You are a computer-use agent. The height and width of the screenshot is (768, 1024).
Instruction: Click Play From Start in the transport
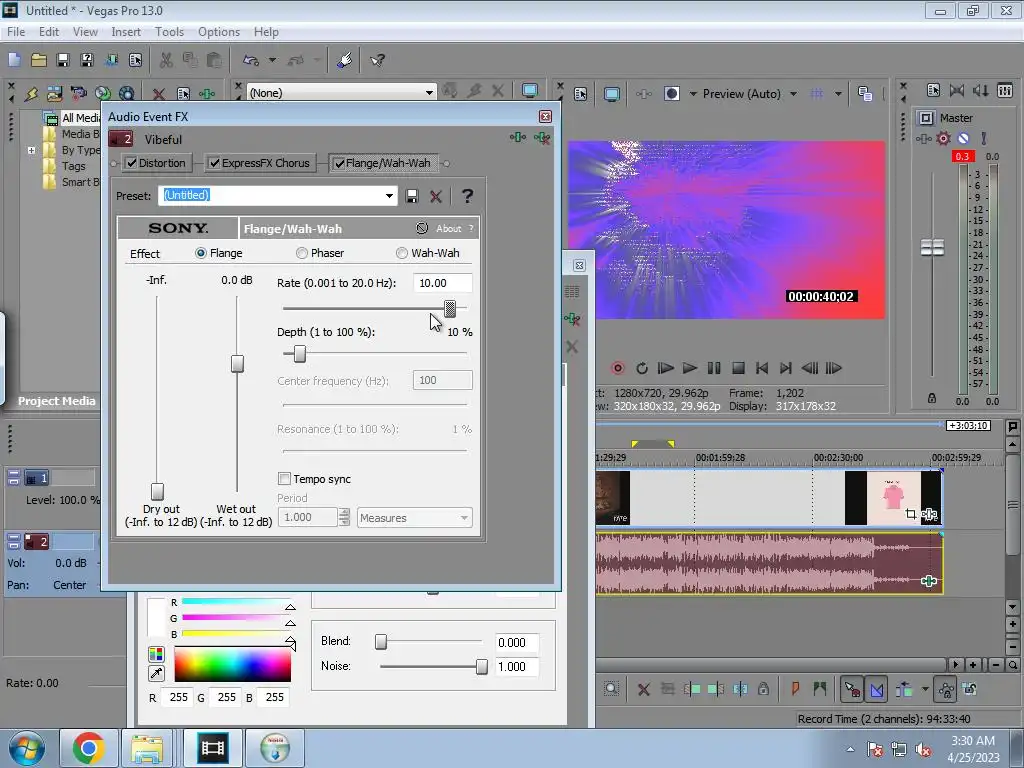click(x=665, y=368)
